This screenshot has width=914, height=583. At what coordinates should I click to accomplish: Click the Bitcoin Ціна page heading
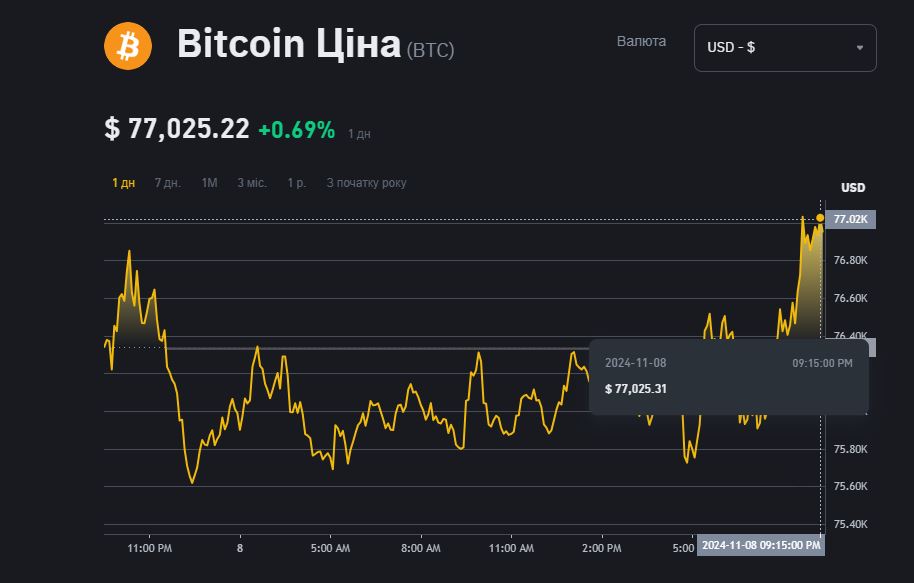290,43
